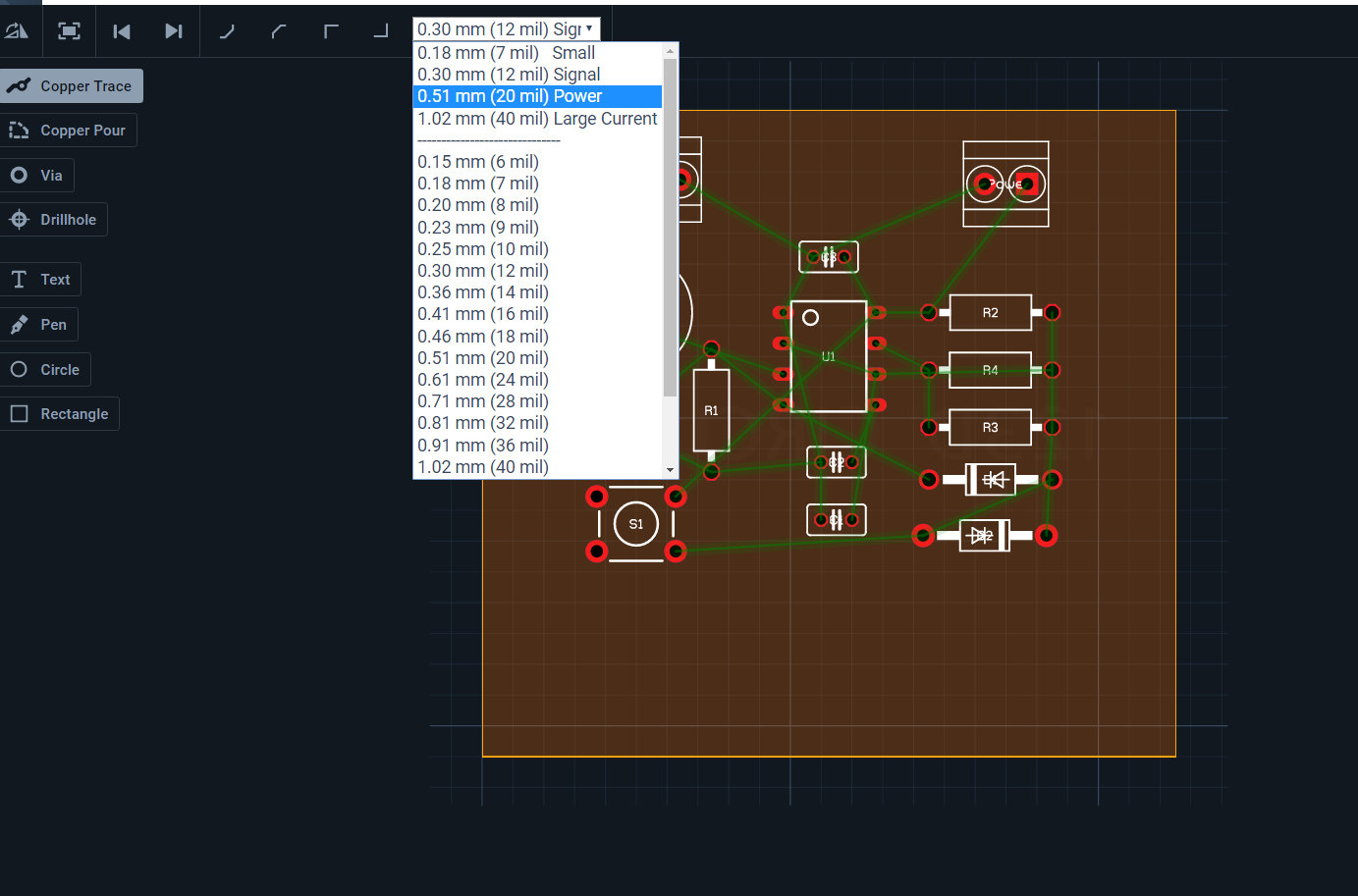
Task: Pick 1.02 mm (40 mil) plain width
Action: coord(538,467)
